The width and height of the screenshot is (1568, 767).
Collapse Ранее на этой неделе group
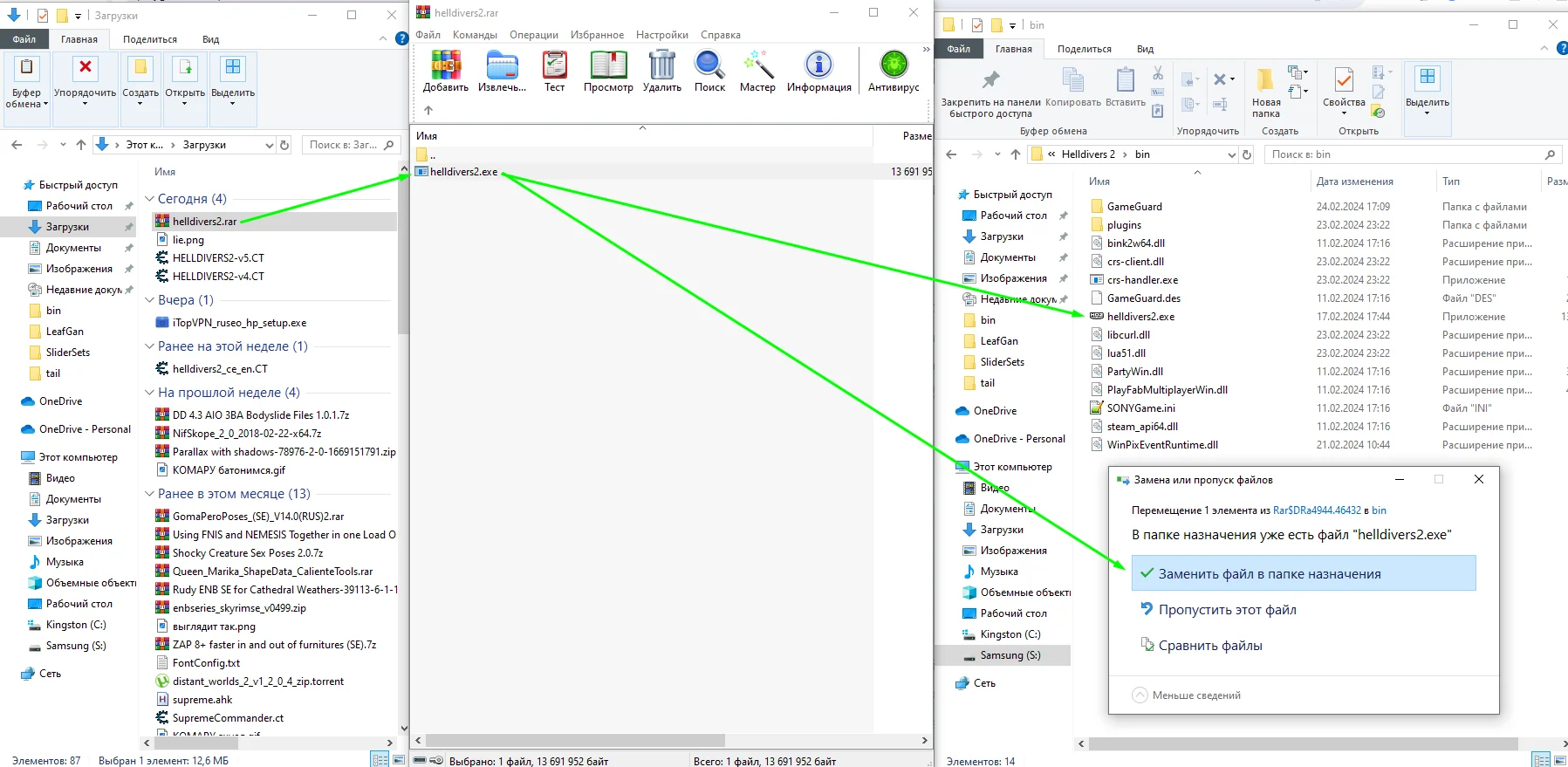[149, 346]
